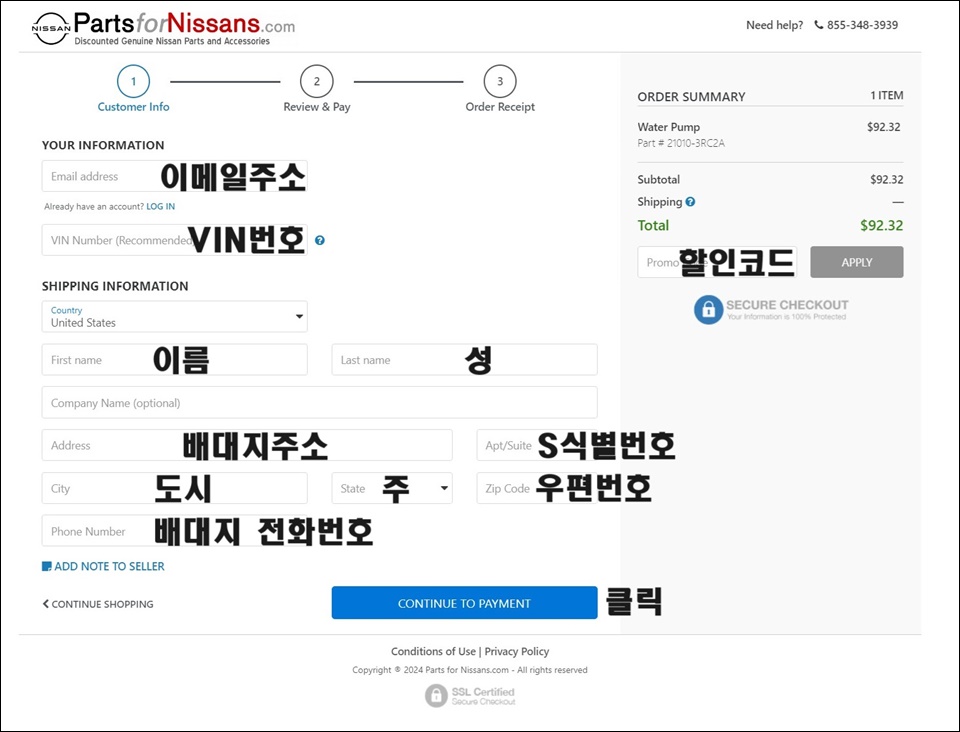Open the Country dropdown showing United States
This screenshot has width=960, height=732.
click(174, 316)
